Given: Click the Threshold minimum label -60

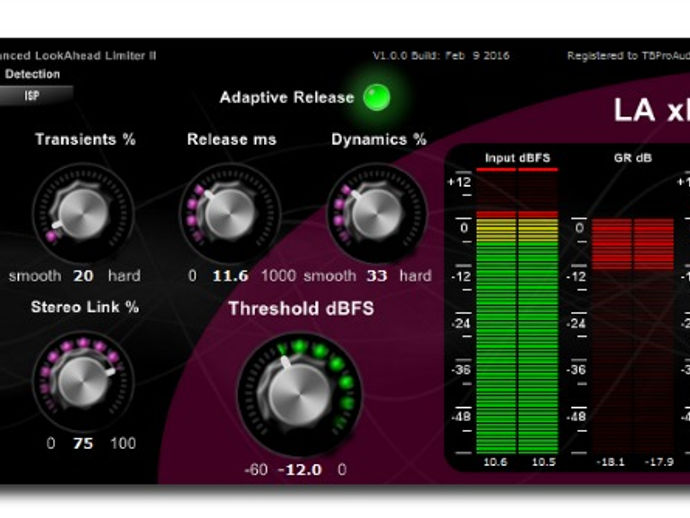Looking at the screenshot, I should [256, 470].
